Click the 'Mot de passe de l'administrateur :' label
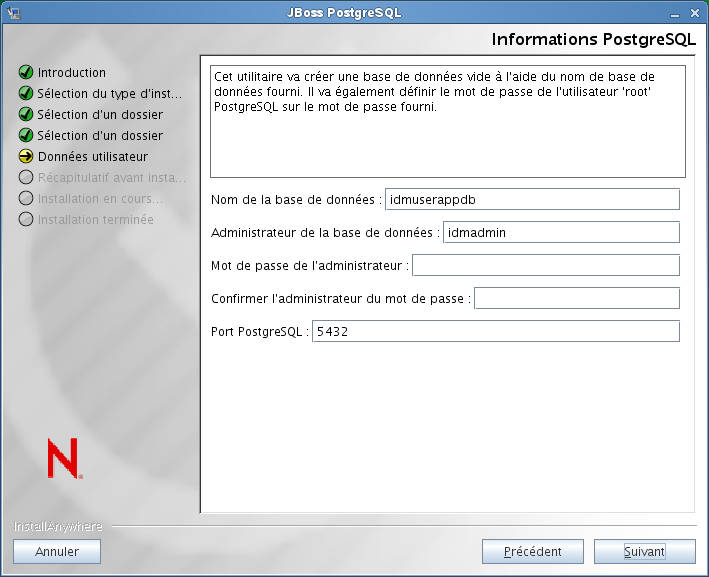Viewport: 709px width, 577px height. [310, 266]
